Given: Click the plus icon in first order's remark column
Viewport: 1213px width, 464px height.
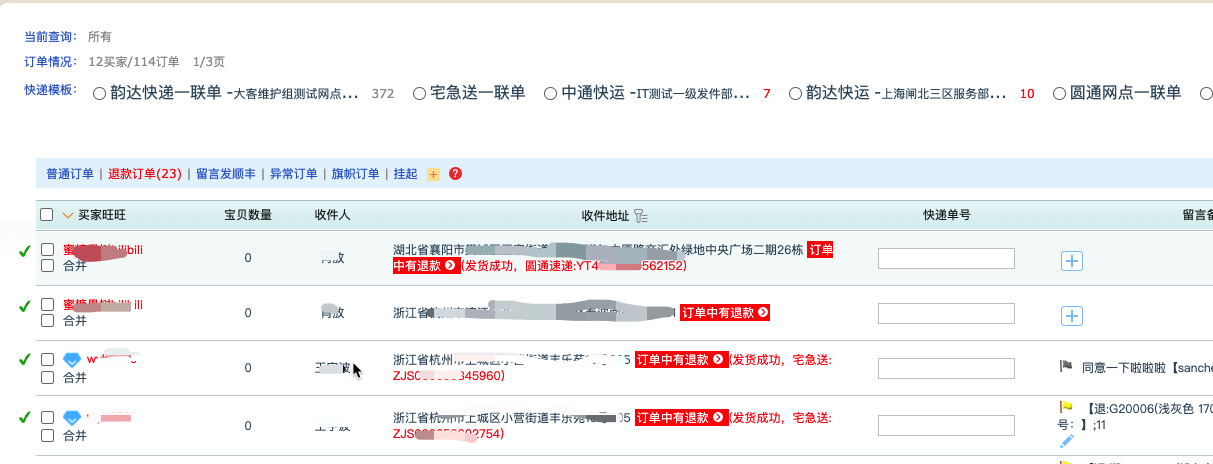Looking at the screenshot, I should point(1071,261).
